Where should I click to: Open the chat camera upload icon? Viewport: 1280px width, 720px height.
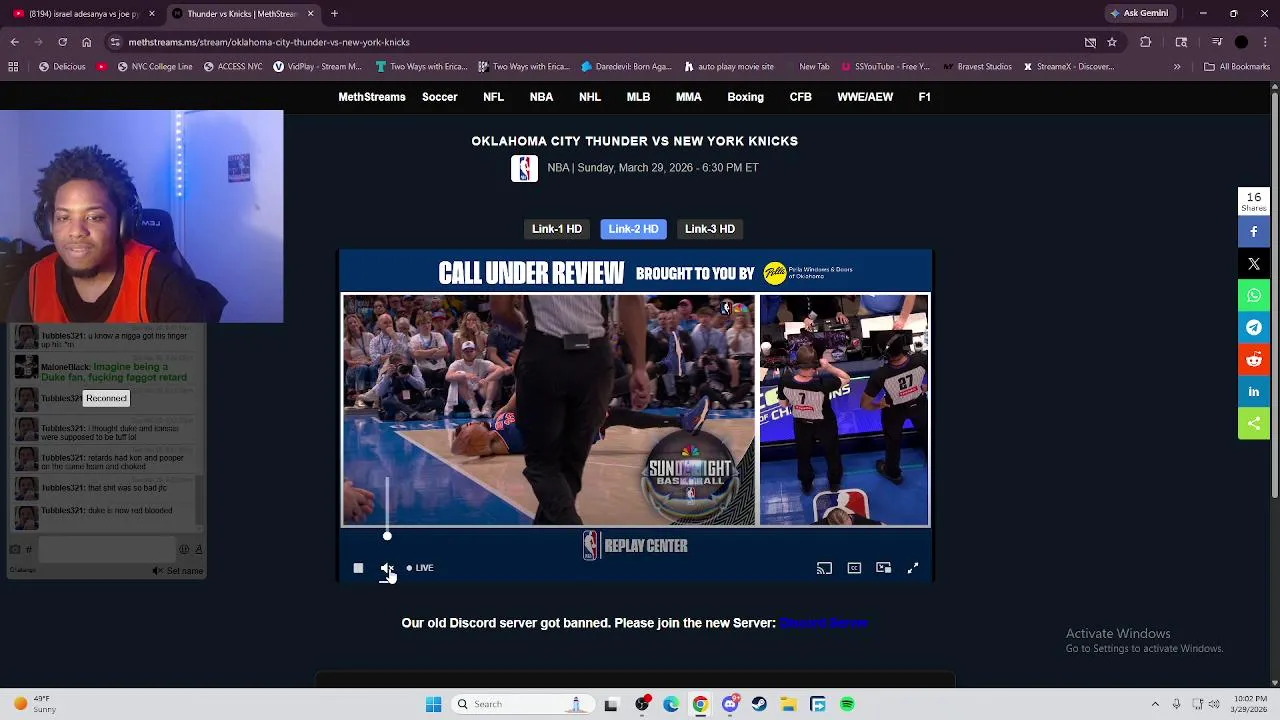tap(14, 549)
